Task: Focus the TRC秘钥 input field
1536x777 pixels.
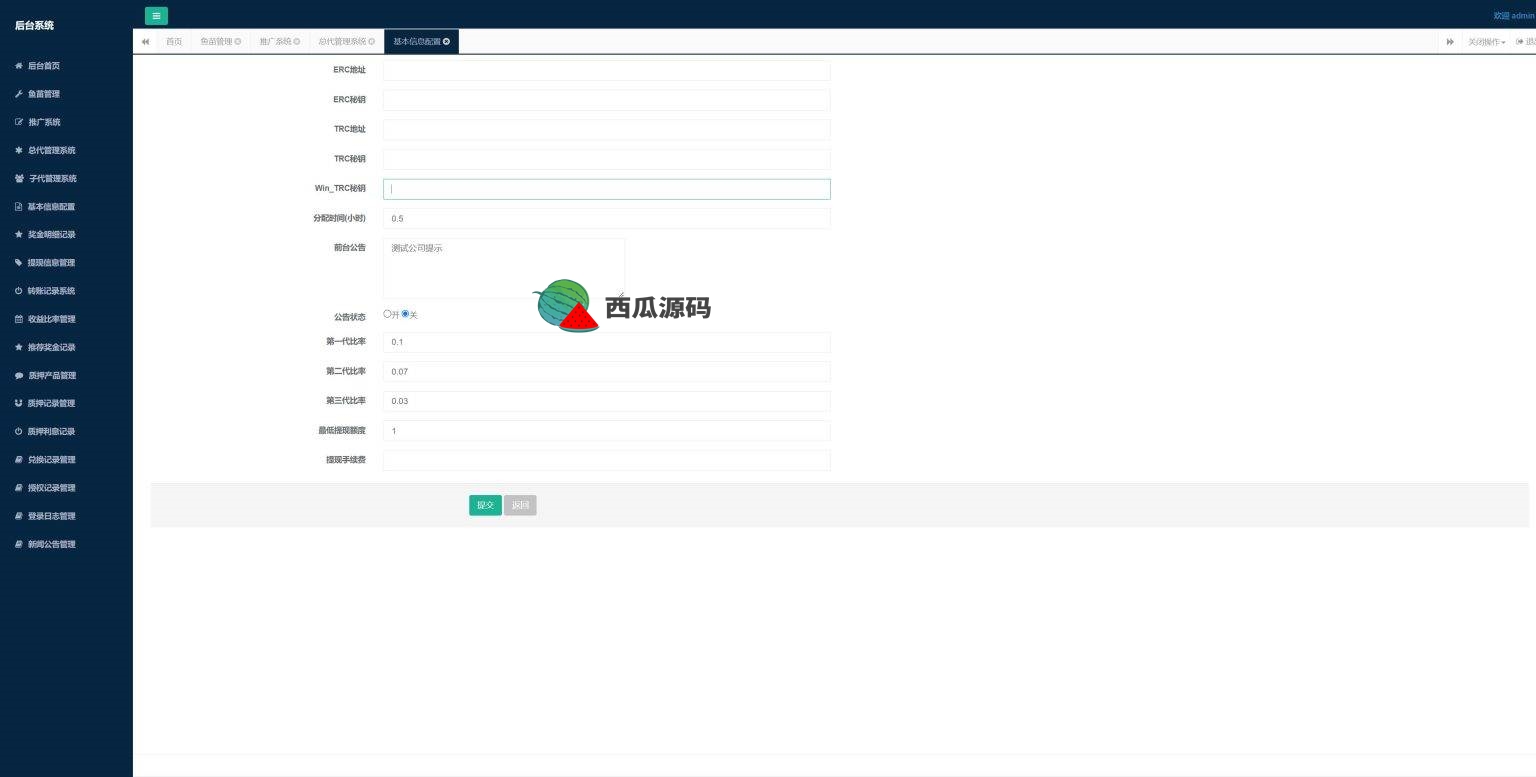Action: click(606, 159)
